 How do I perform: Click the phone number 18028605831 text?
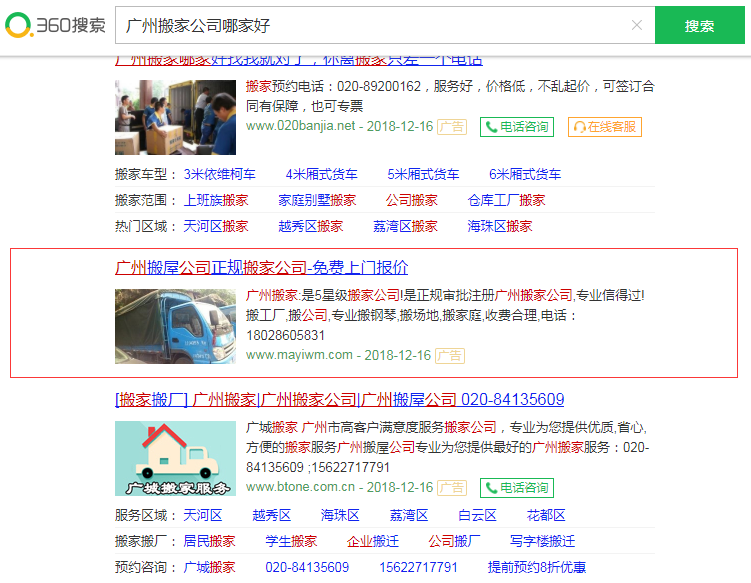285,335
